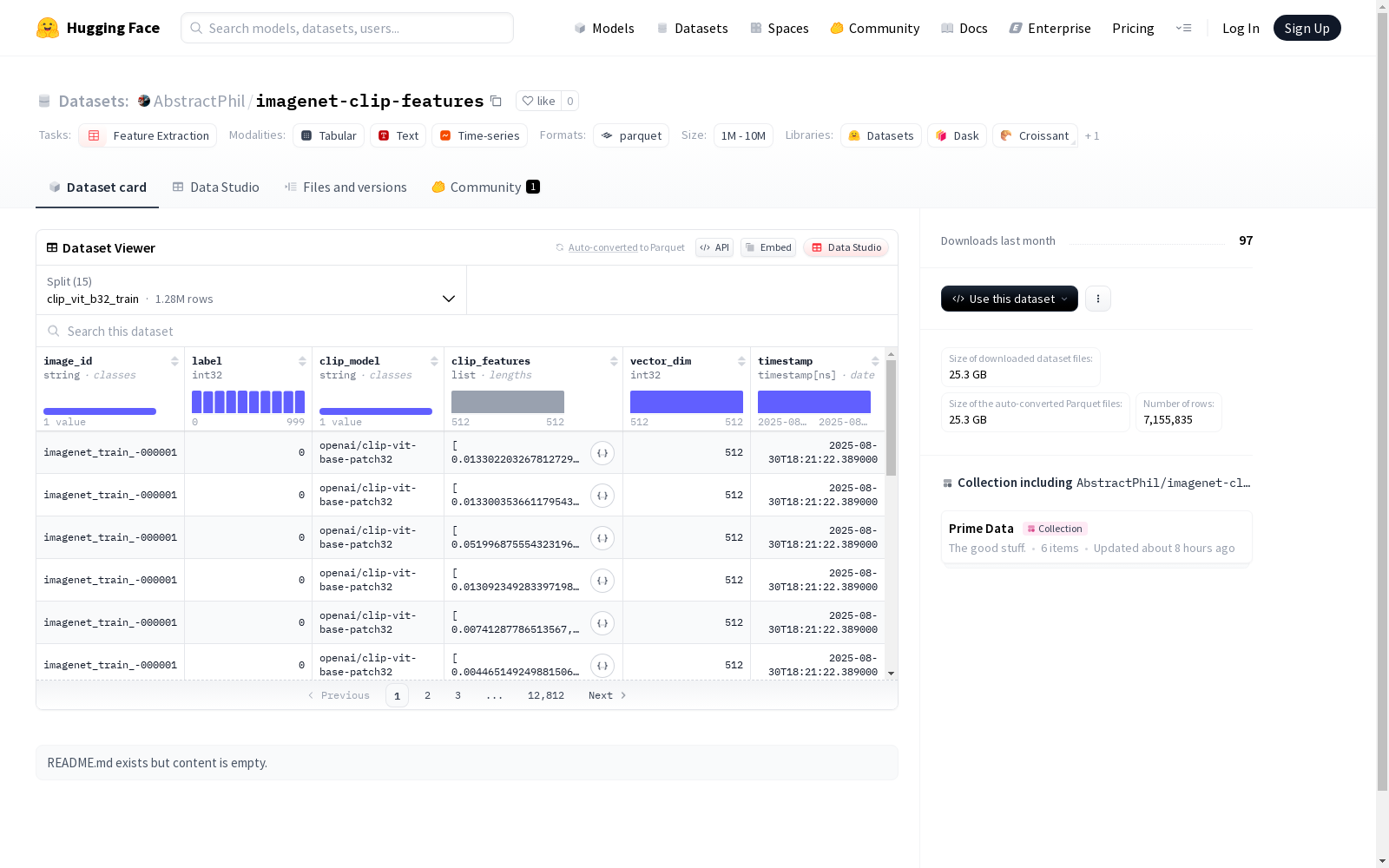Screen dimensions: 1389x868
Task: Open Datasets in the top navigation
Action: click(x=692, y=28)
